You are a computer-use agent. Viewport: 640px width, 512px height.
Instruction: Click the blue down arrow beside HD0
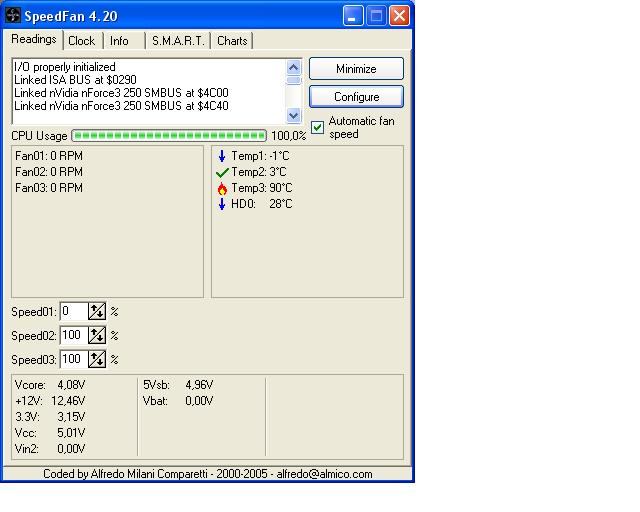[x=222, y=204]
